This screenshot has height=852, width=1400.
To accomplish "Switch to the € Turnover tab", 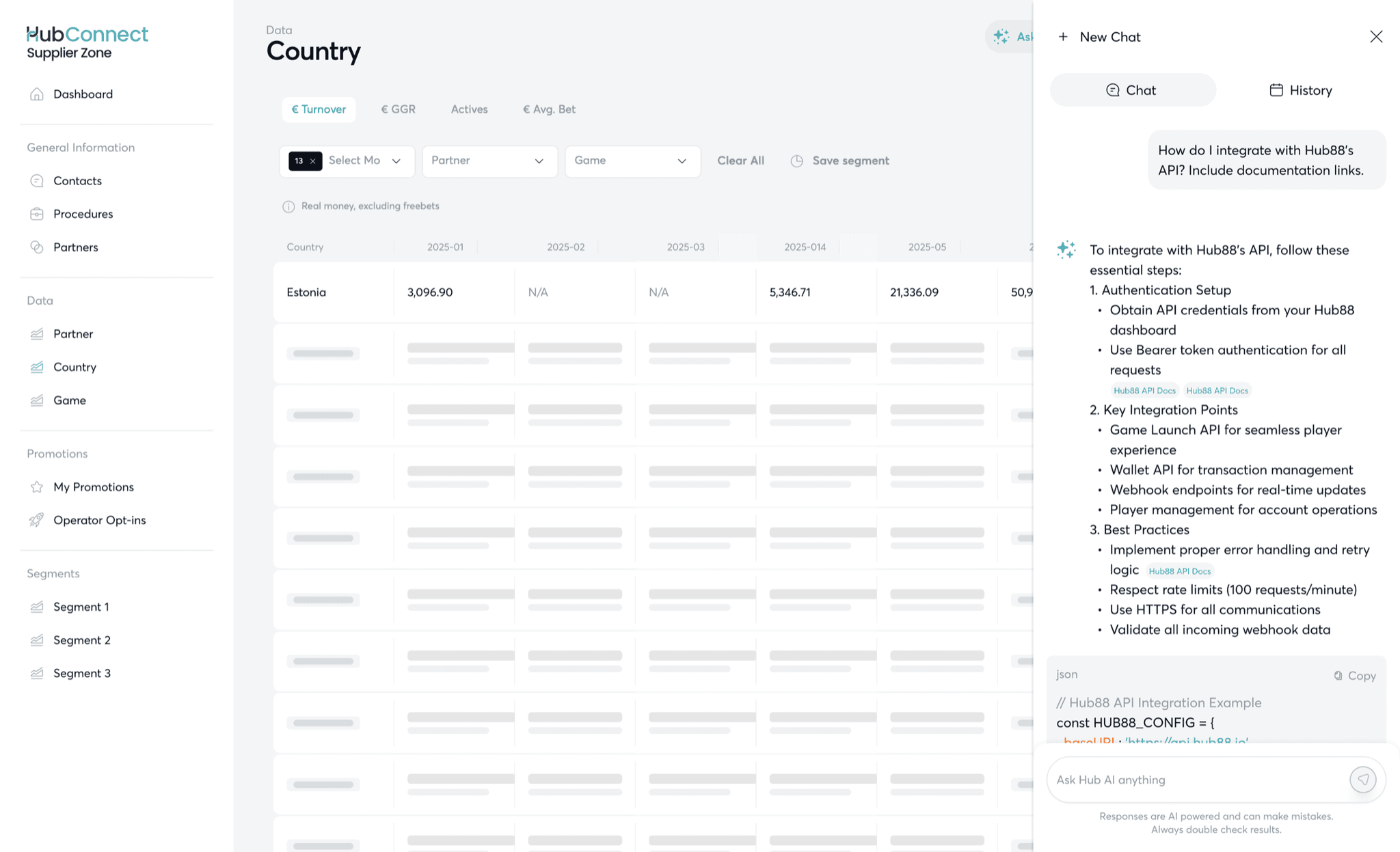I will (x=319, y=109).
